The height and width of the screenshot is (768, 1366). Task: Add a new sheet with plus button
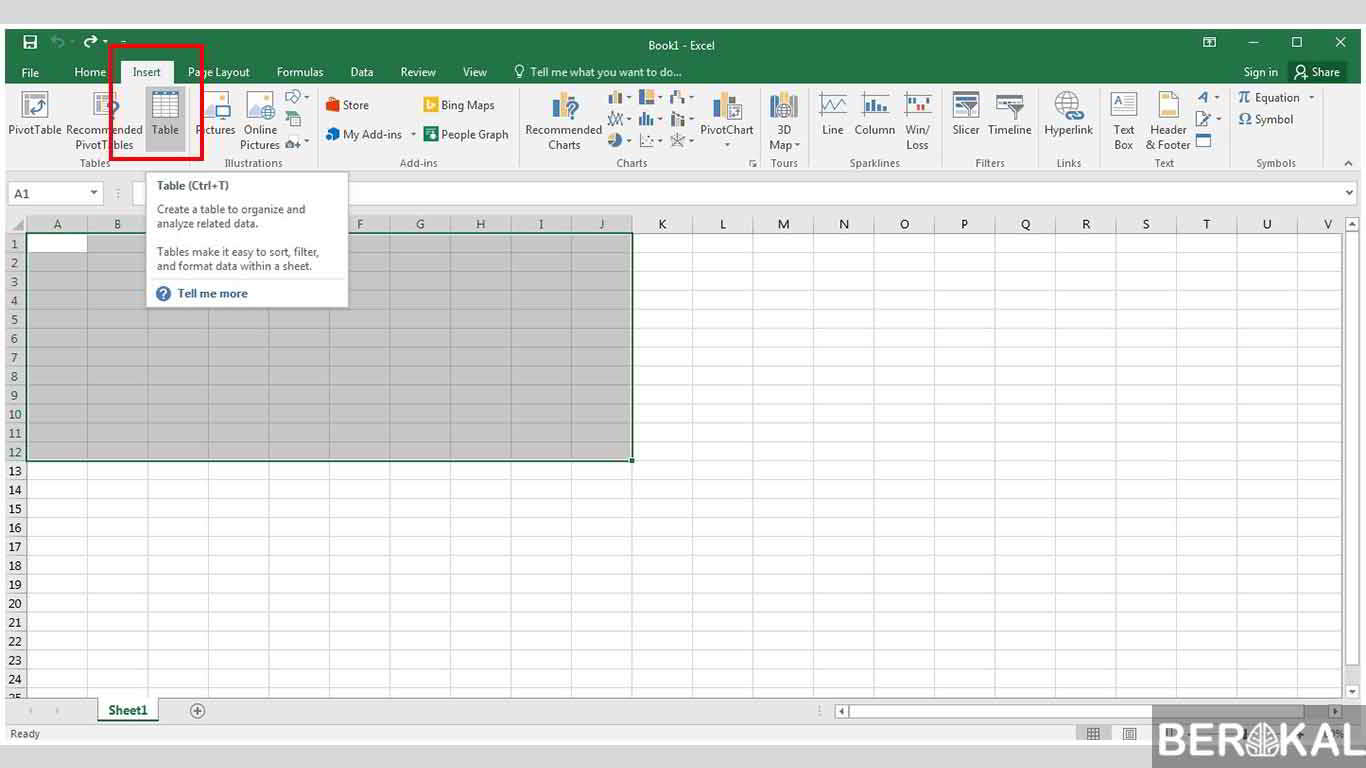click(x=197, y=710)
